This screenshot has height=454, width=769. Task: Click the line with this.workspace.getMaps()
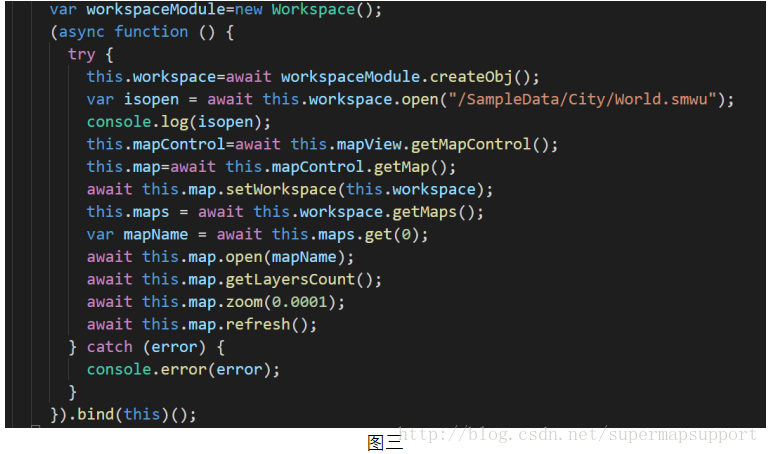285,212
